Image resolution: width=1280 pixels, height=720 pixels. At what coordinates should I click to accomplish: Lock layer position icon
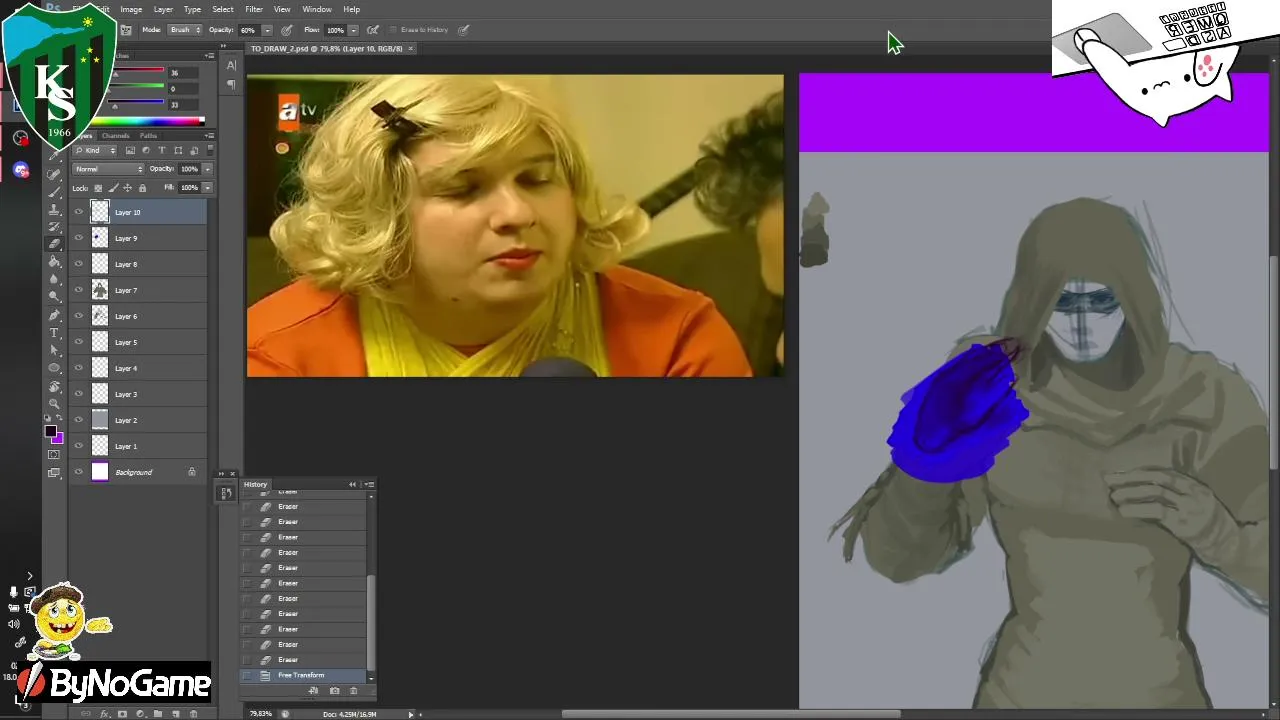coord(127,188)
